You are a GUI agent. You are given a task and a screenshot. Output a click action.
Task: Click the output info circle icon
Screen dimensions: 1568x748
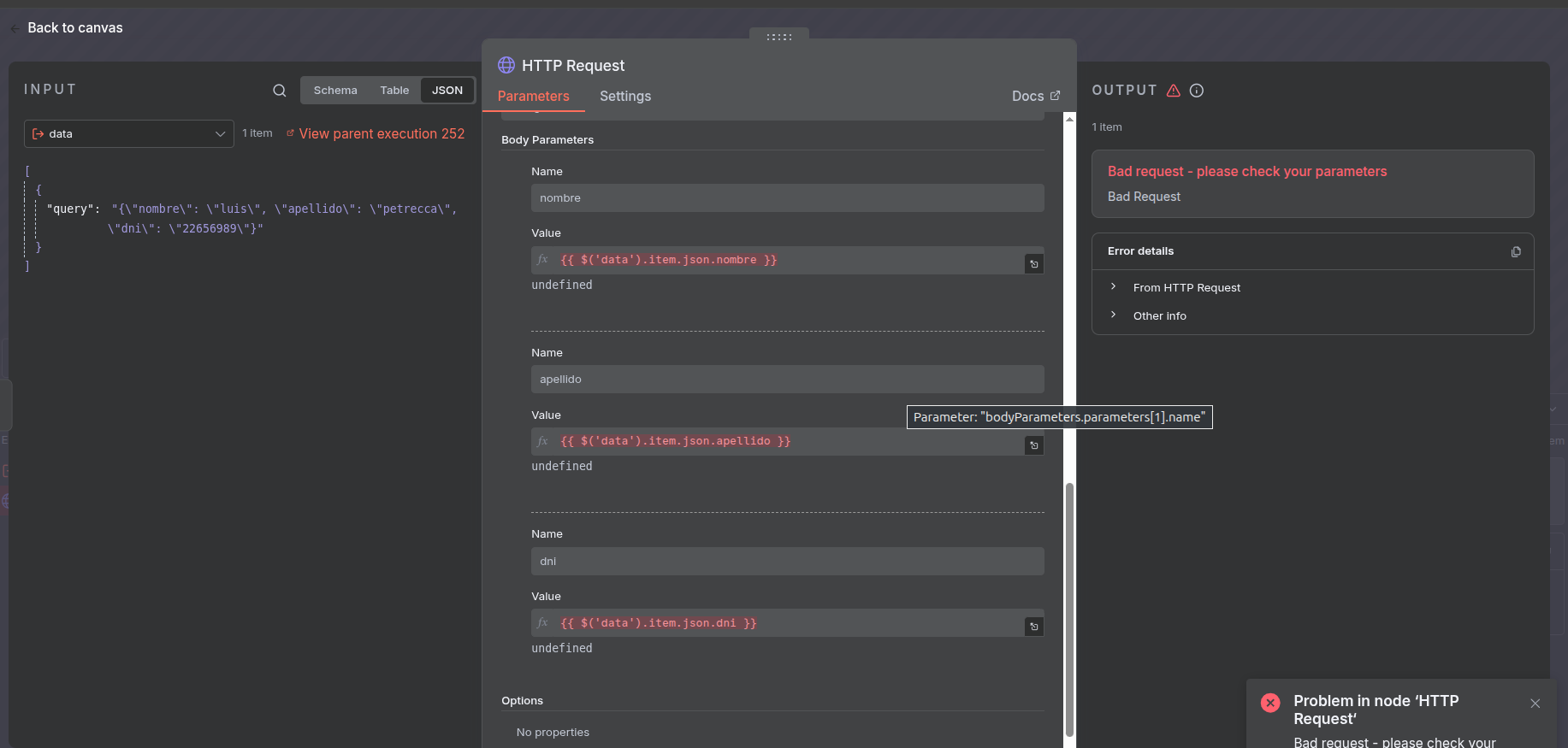coord(1197,91)
